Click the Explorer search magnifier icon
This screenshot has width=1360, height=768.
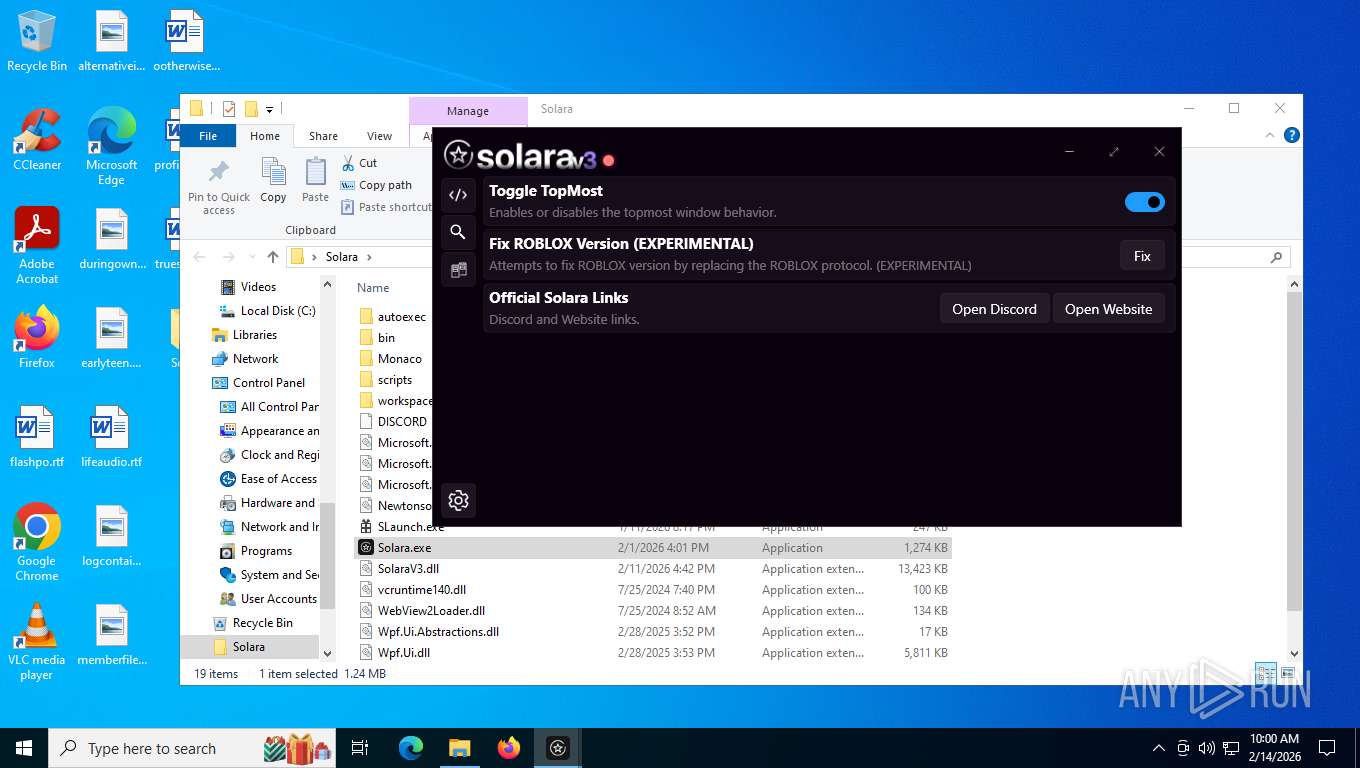click(x=1276, y=257)
